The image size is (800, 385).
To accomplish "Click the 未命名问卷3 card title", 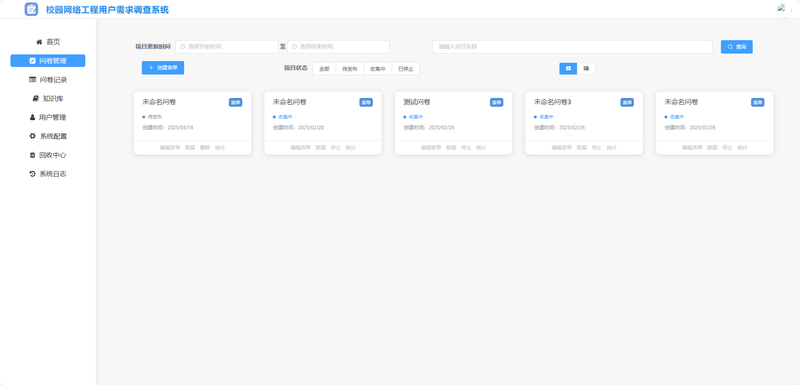I will tap(553, 102).
